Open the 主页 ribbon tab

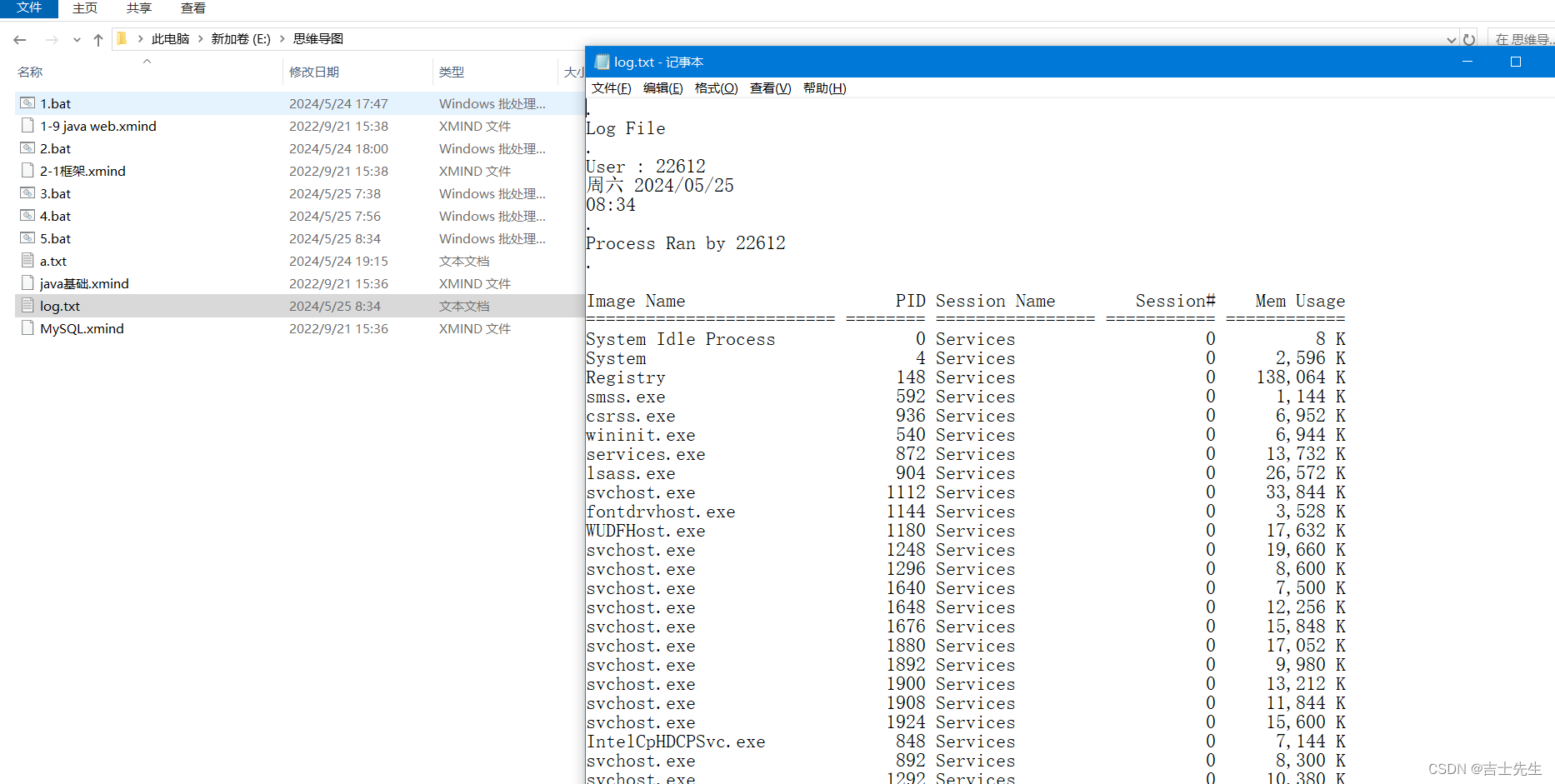pos(85,8)
